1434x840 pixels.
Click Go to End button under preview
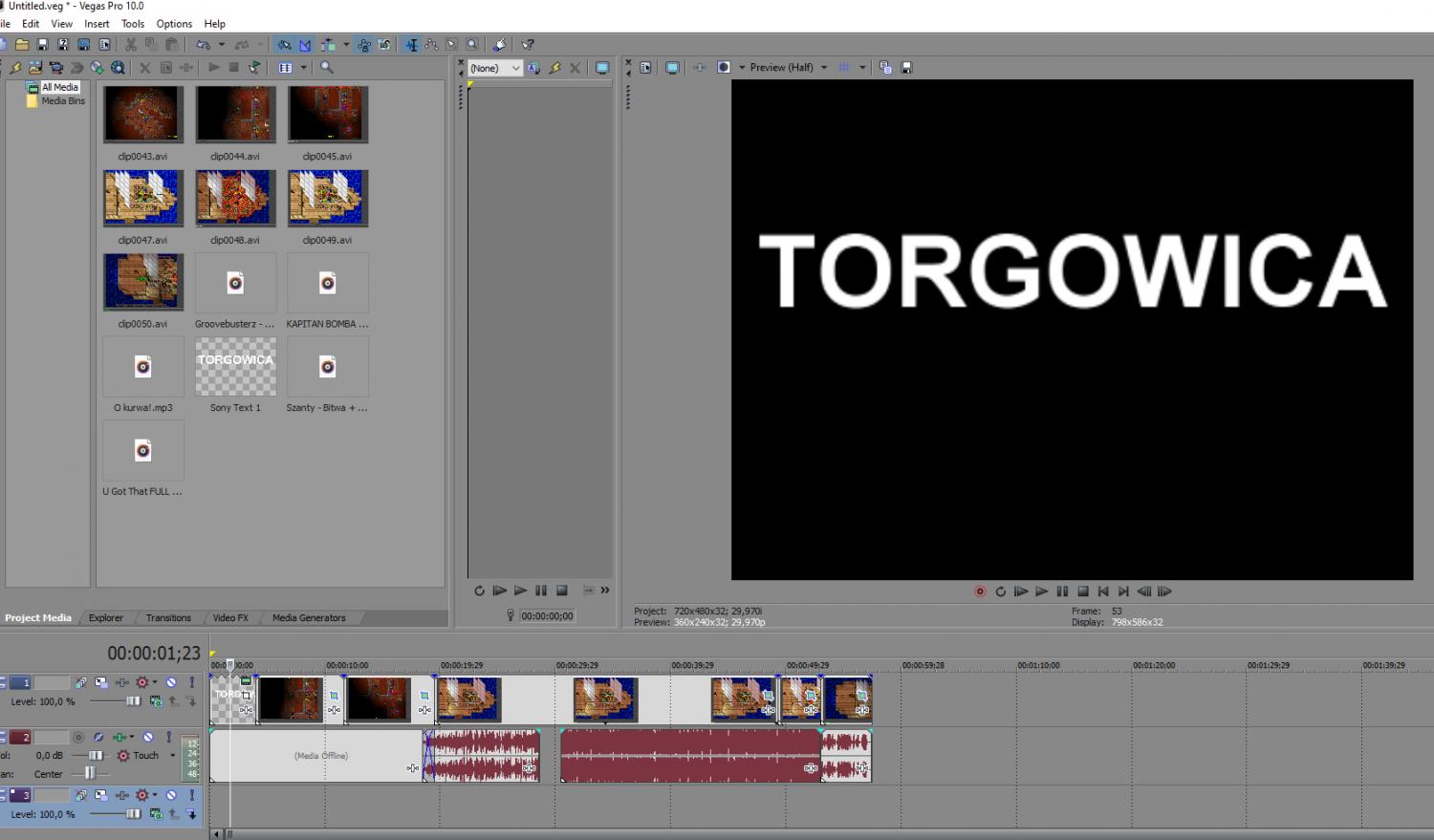pyautogui.click(x=1123, y=592)
